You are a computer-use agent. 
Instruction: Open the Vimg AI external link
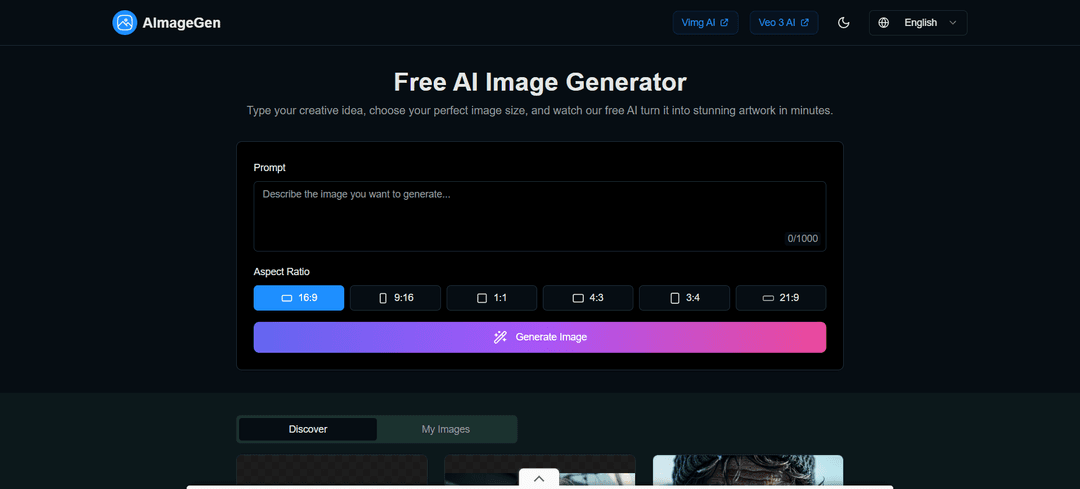(705, 23)
